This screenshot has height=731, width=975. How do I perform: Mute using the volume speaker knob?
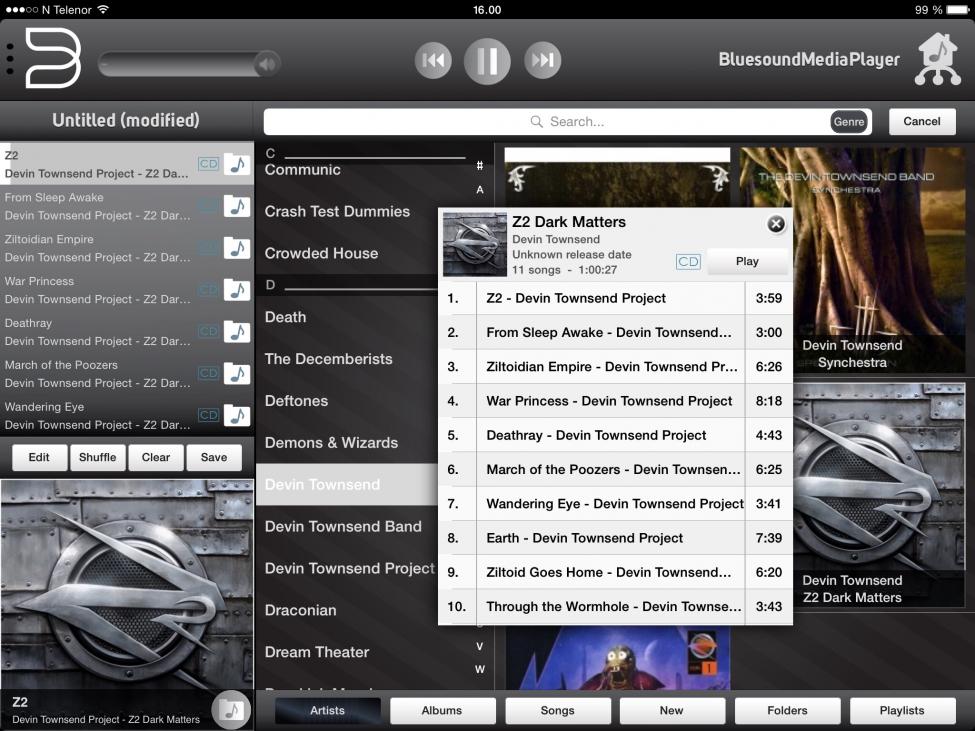[267, 63]
